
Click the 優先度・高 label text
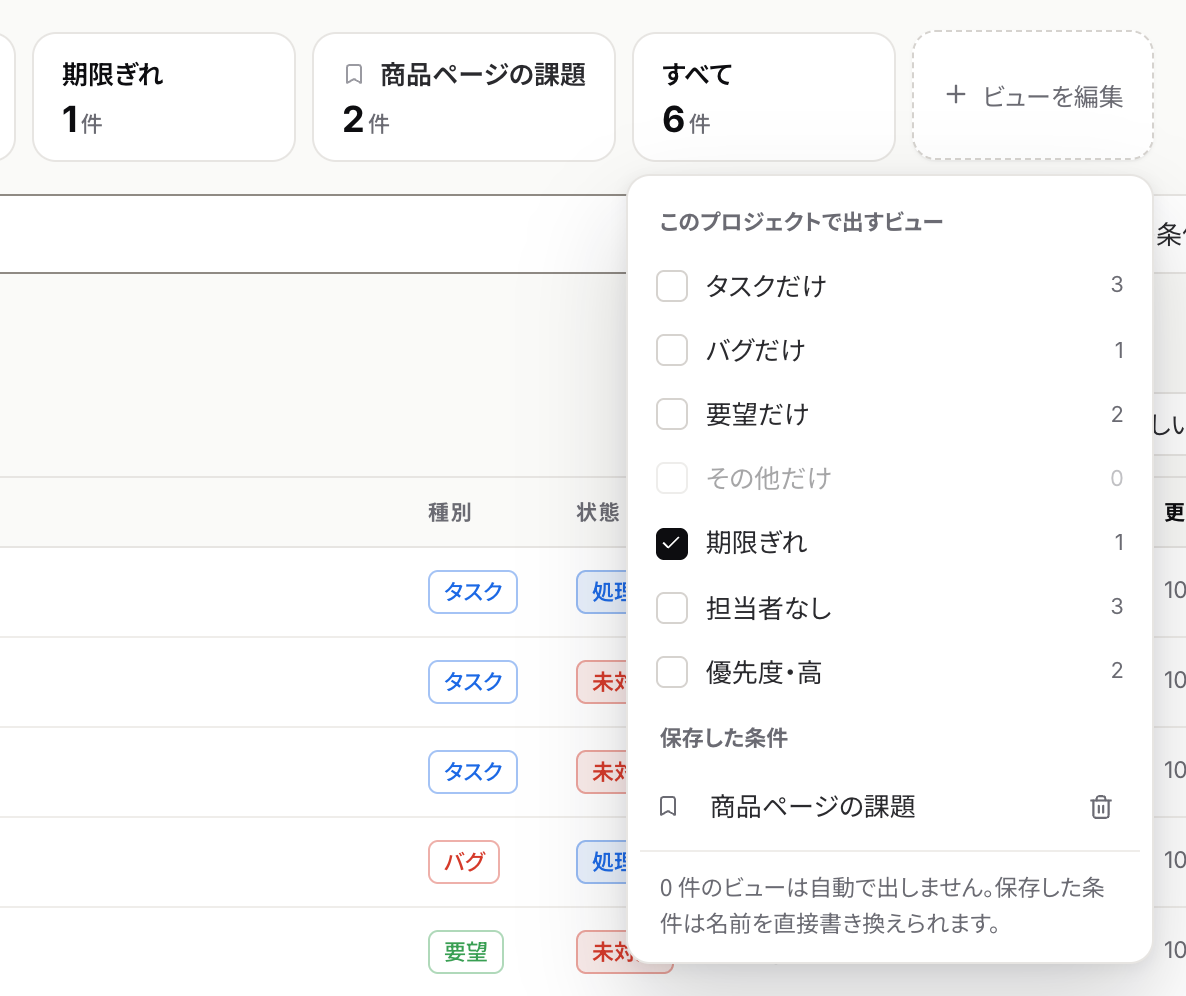pyautogui.click(x=764, y=672)
